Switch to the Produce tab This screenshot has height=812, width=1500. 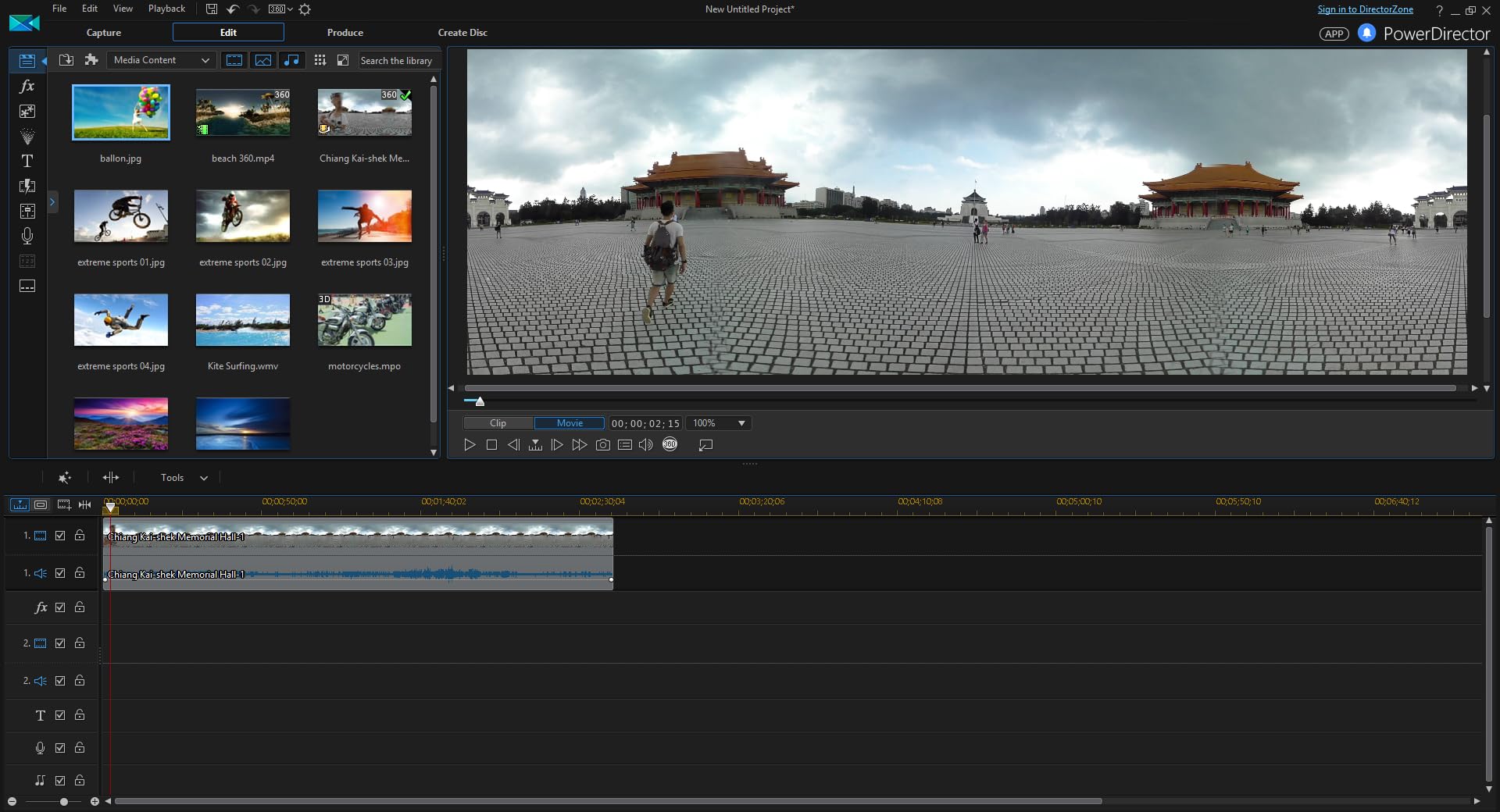345,33
